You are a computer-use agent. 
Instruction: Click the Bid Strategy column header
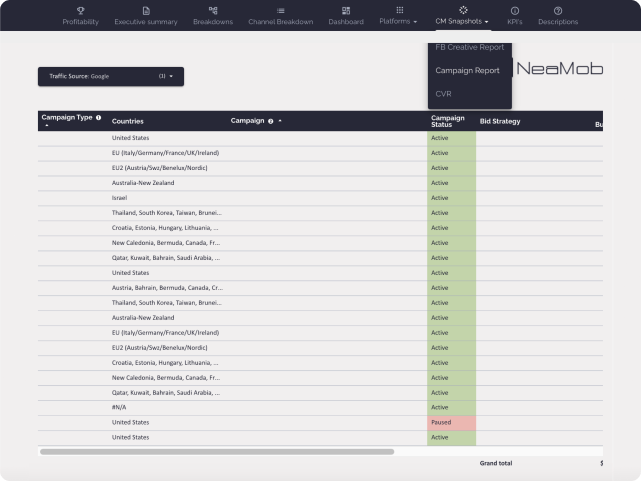500,121
